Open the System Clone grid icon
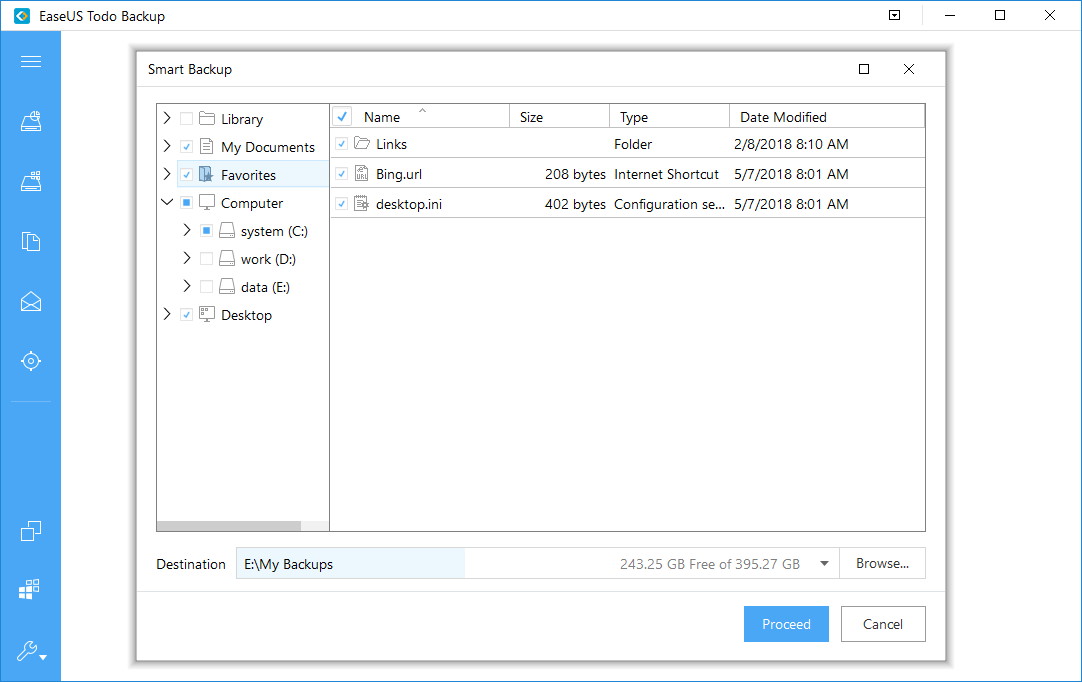Viewport: 1082px width, 682px height. click(29, 590)
